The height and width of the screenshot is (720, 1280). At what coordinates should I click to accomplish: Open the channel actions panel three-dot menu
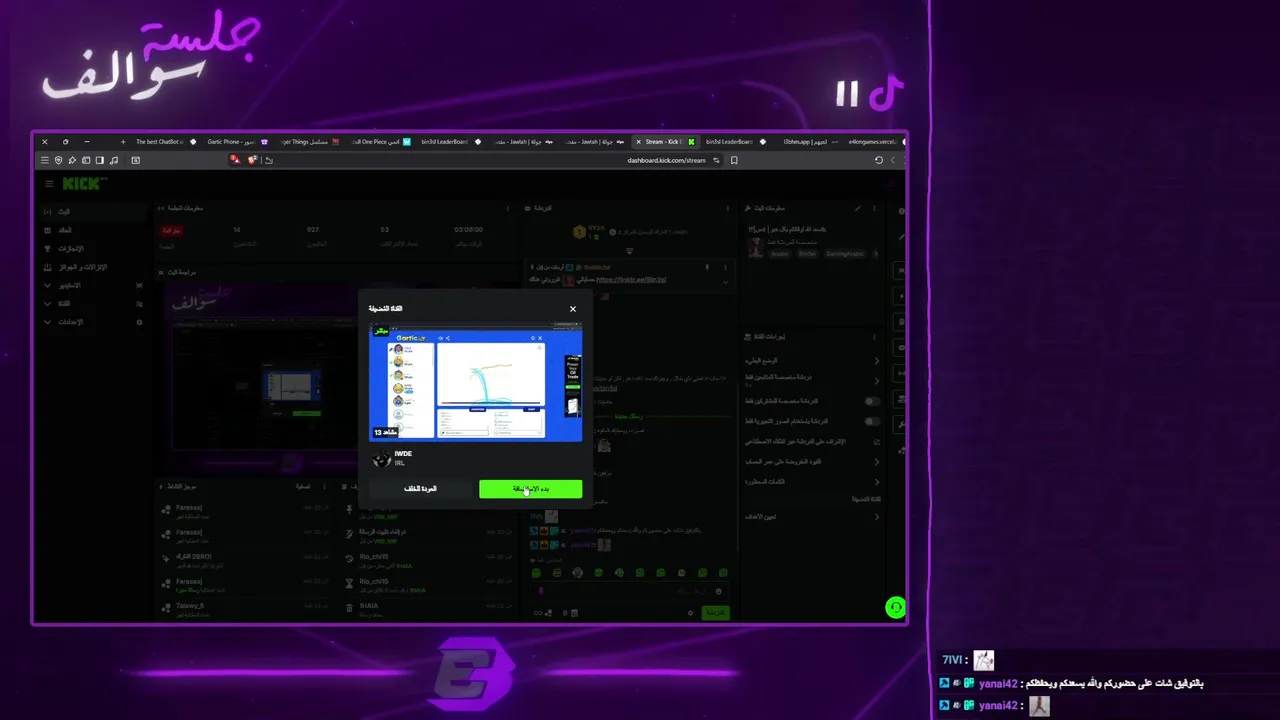(x=874, y=337)
